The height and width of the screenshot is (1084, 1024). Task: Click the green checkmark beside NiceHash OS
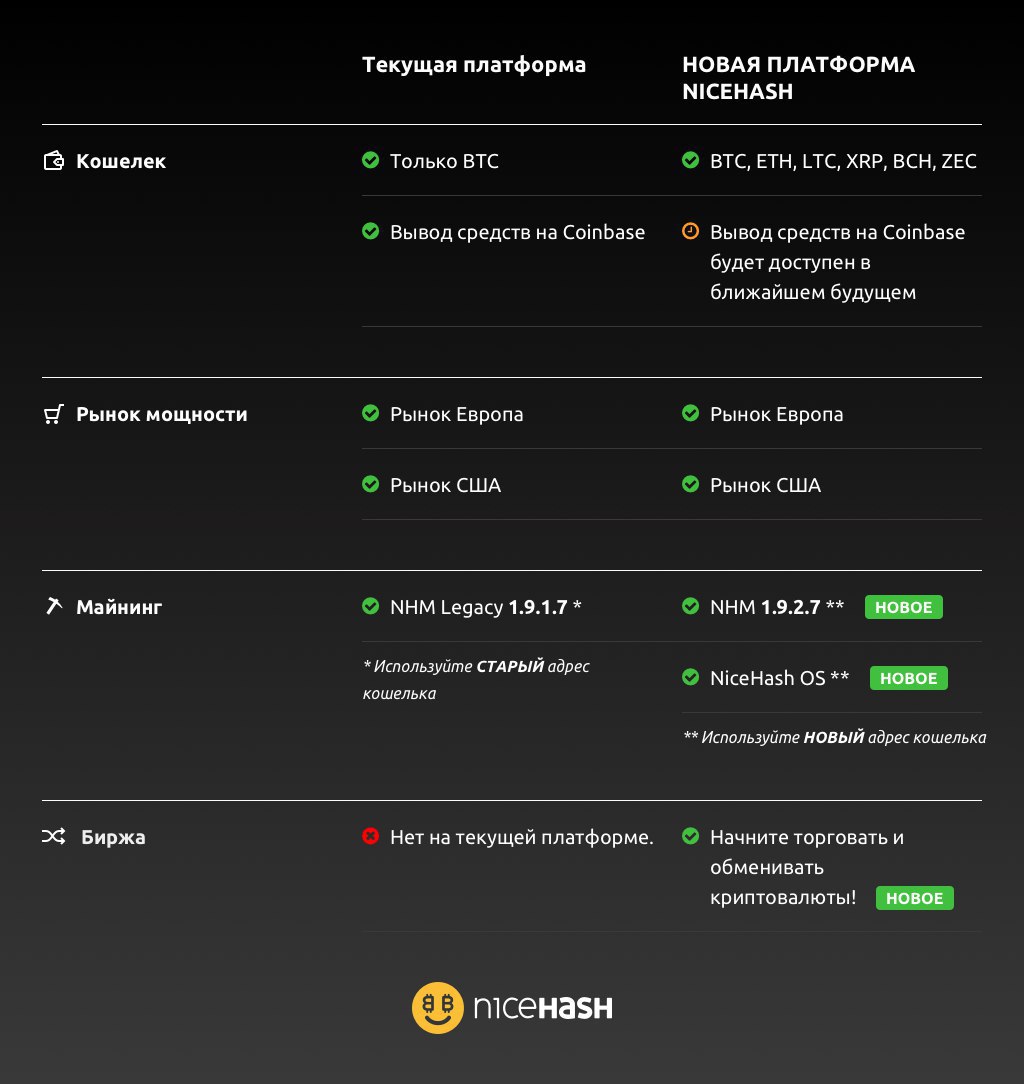(690, 678)
